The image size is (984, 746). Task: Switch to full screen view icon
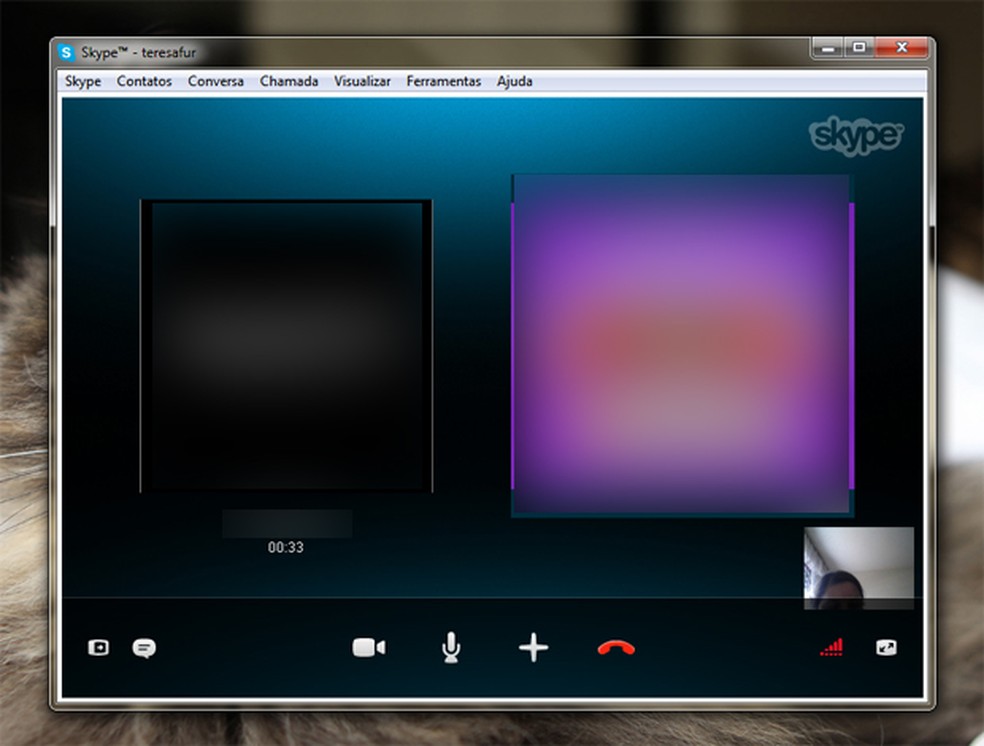[886, 647]
